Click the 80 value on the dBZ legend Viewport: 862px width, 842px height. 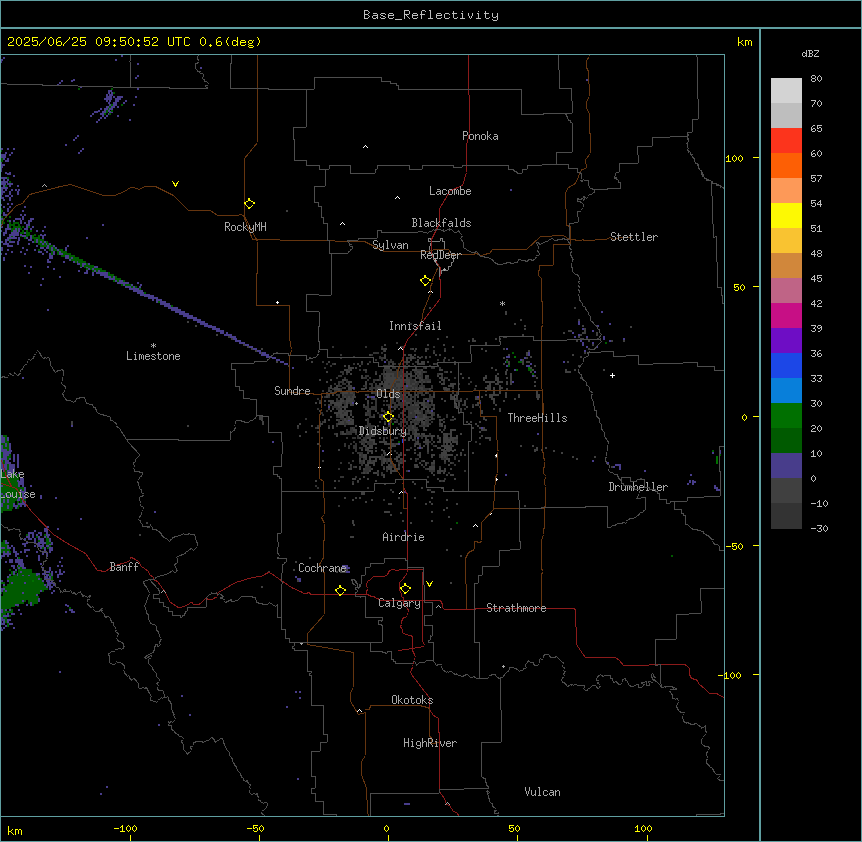coord(816,79)
